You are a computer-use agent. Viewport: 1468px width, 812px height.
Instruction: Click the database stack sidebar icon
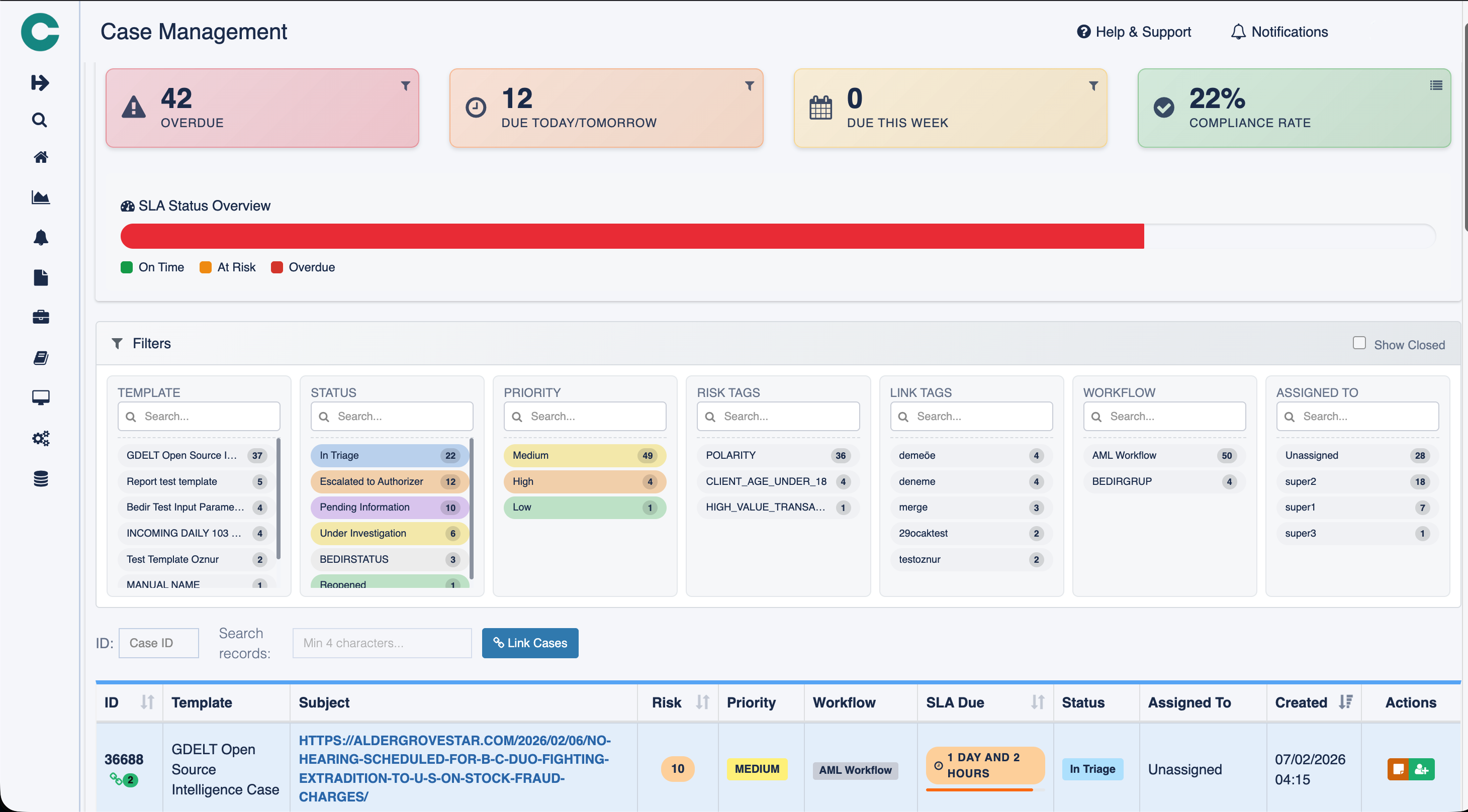[40, 479]
